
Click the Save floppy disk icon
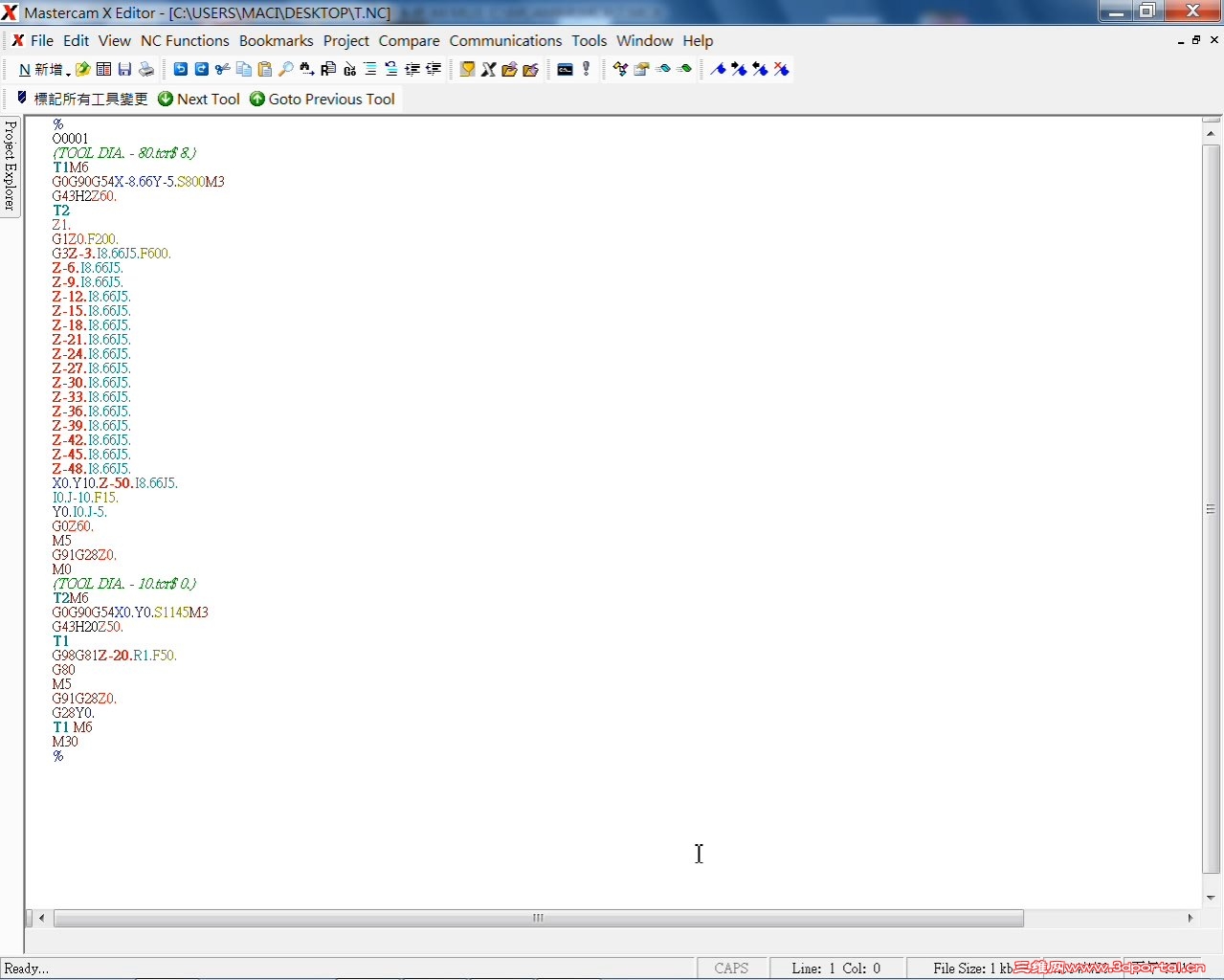124,69
